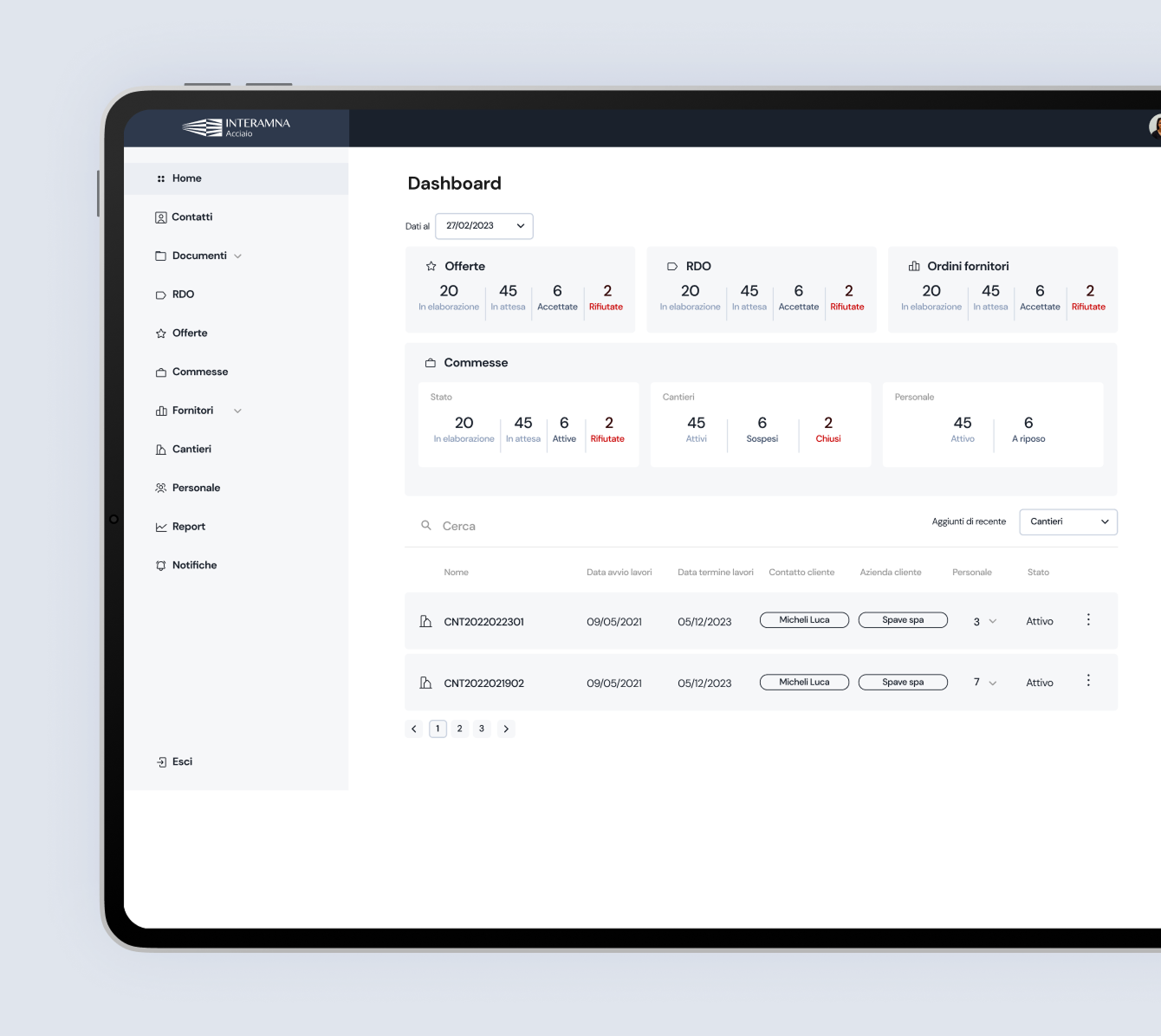Click the CNT2022021902 row name
The width and height of the screenshot is (1161, 1036).
click(484, 683)
